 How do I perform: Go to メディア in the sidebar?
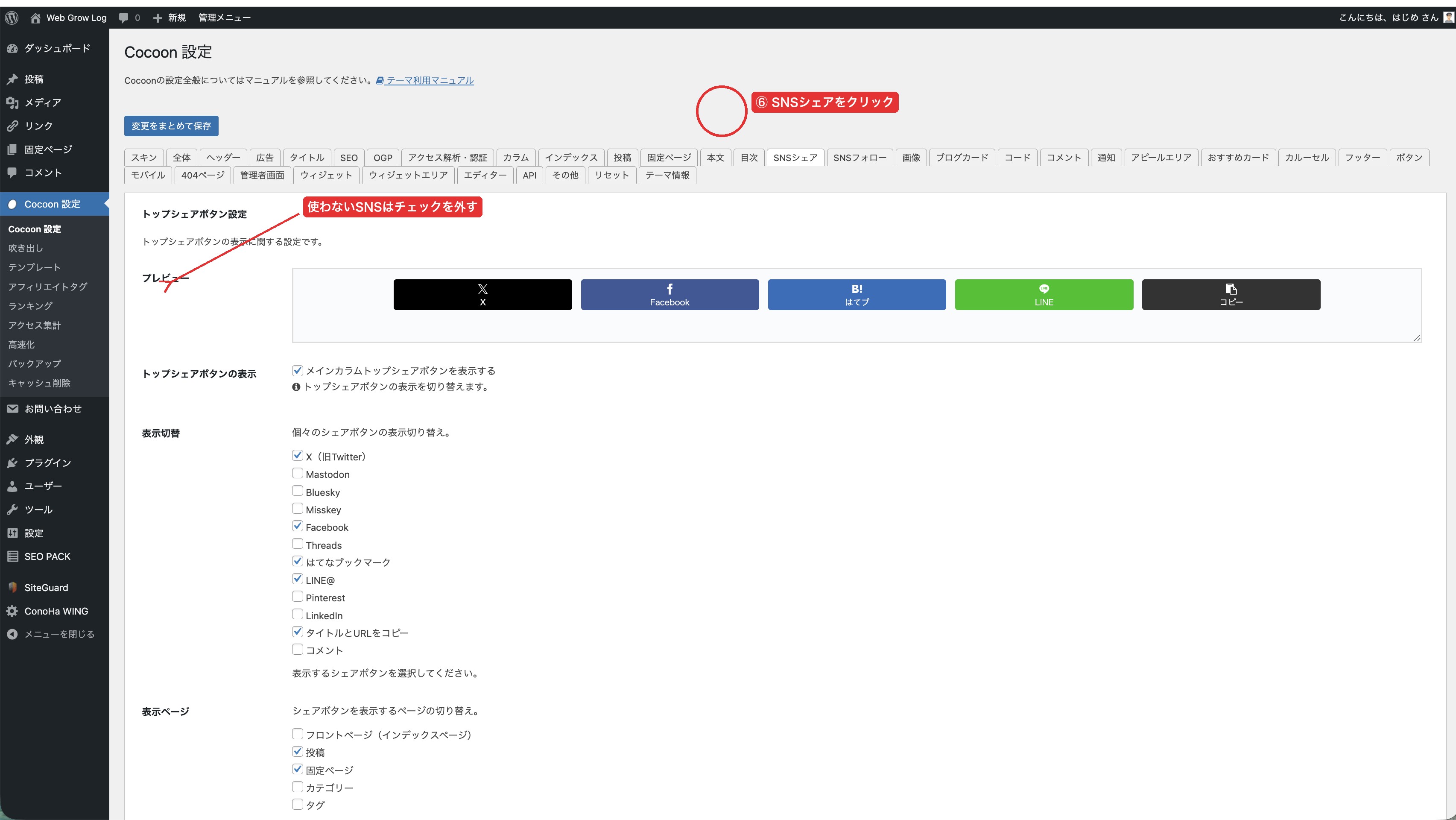point(54,102)
